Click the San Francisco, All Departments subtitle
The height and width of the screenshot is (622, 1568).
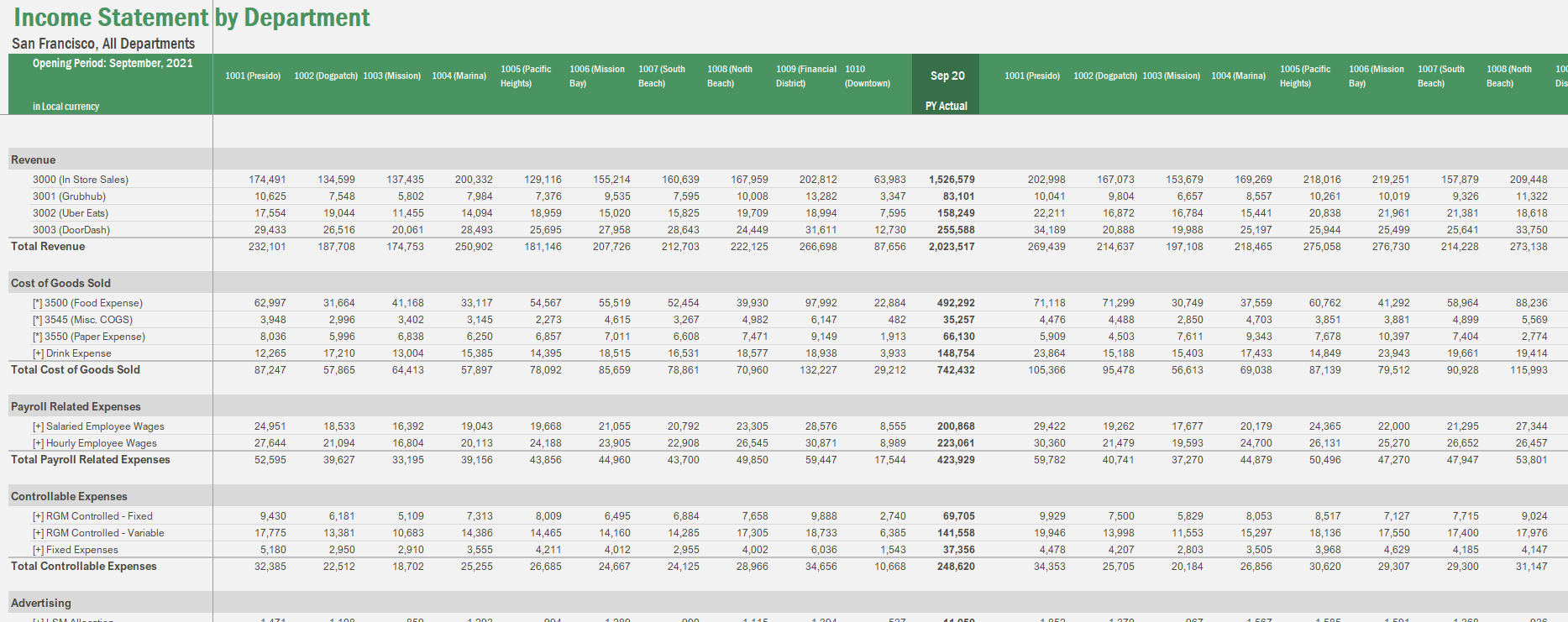point(103,44)
